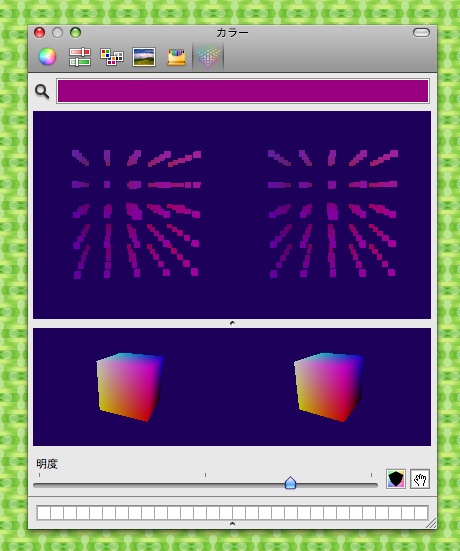460x551 pixels.
Task: Click the current magenta color preview bar
Action: click(x=243, y=91)
